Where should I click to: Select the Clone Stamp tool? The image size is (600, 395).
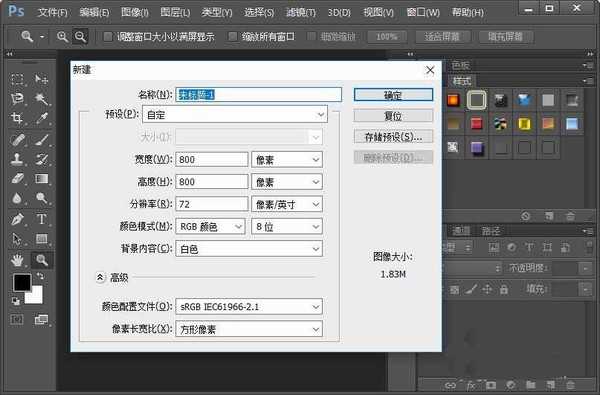point(17,159)
